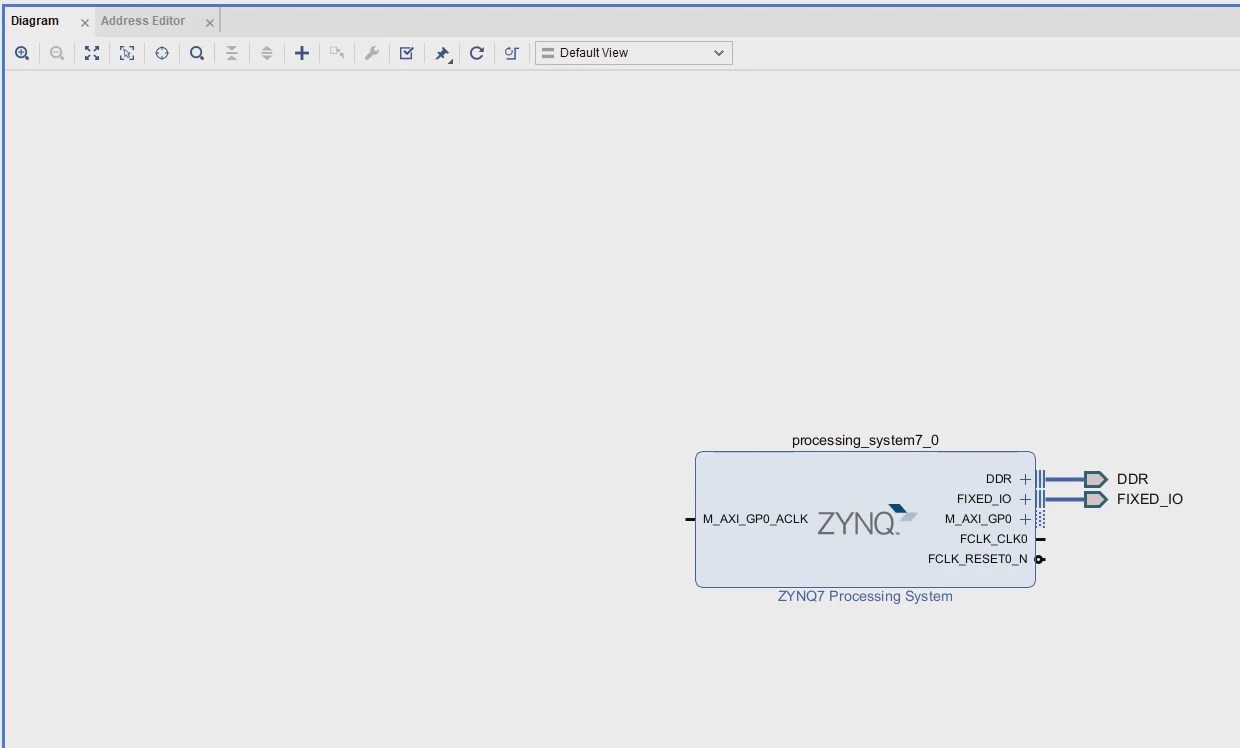Click the ZYNQ logo on the block
Viewport: 1240px width, 748px height.
click(x=867, y=520)
